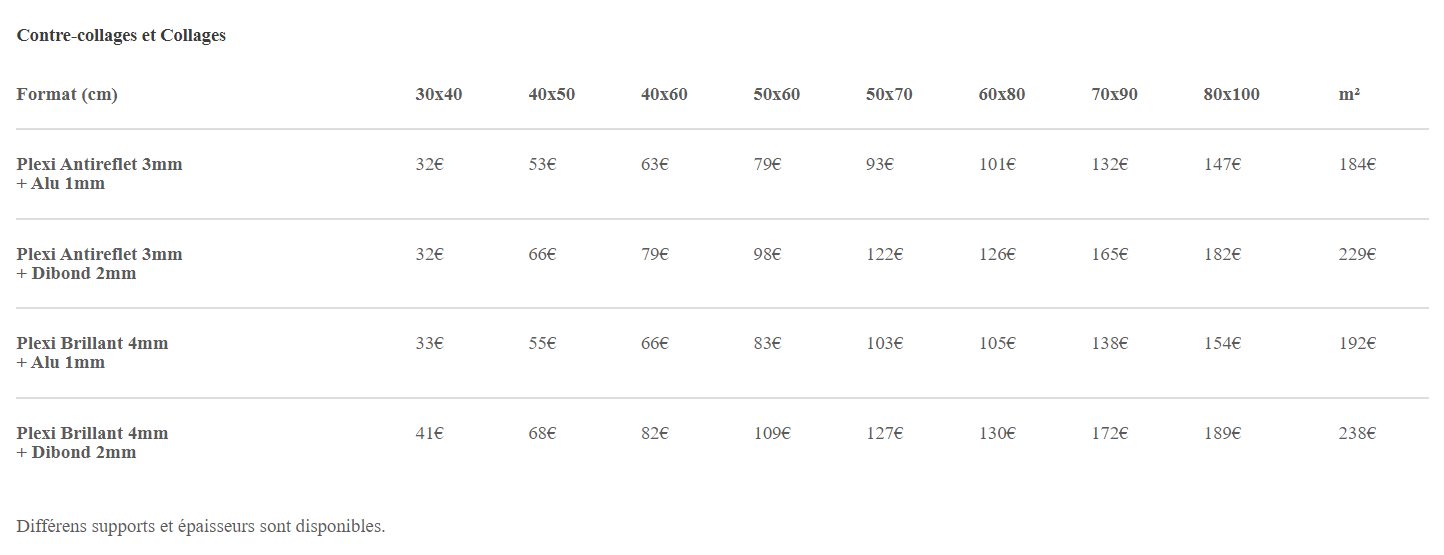The image size is (1444, 555).
Task: Click the 30x40 column header
Action: 439,94
